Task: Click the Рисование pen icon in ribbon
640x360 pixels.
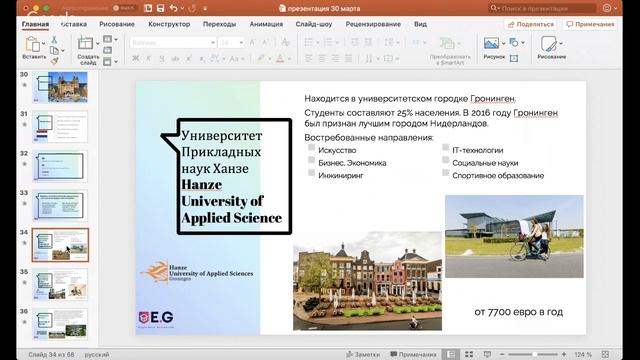Action: pos(549,44)
